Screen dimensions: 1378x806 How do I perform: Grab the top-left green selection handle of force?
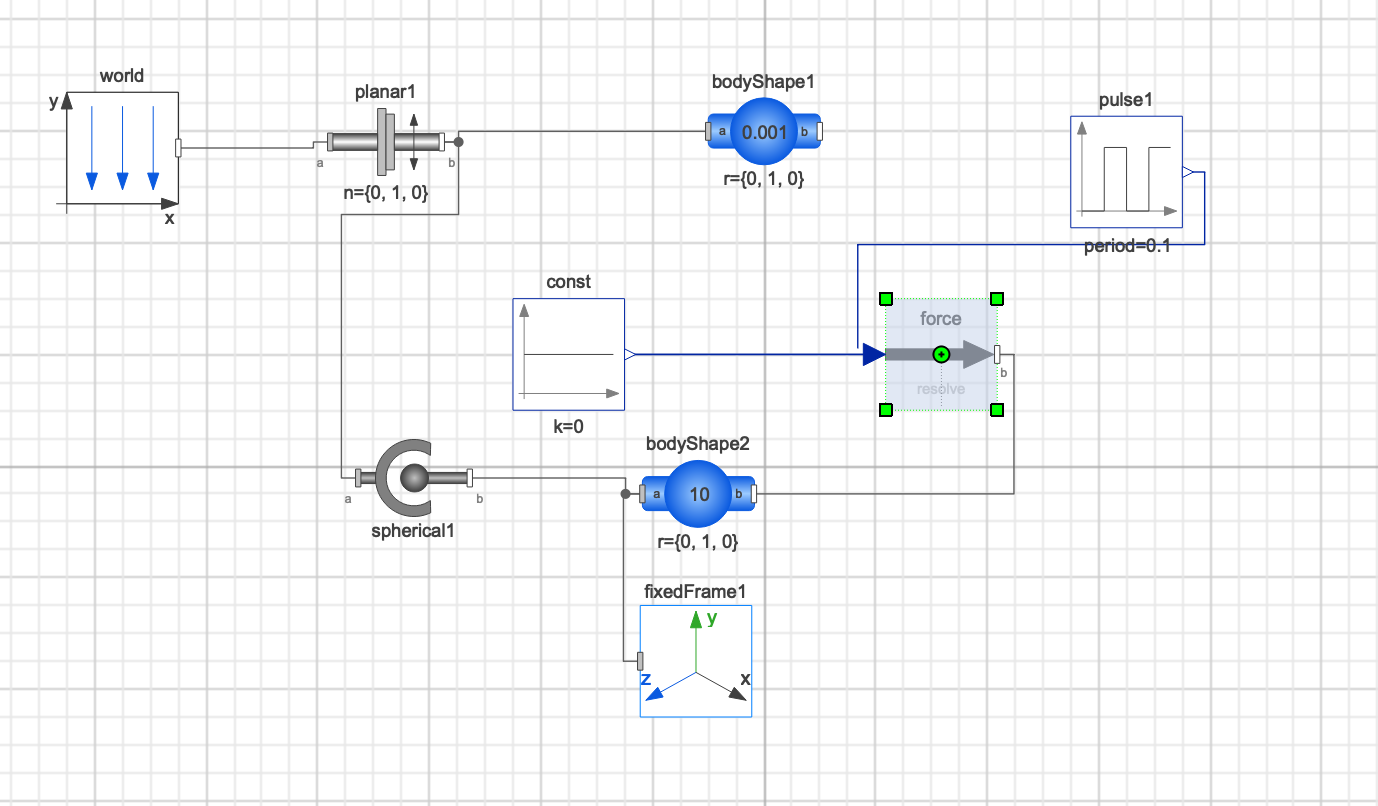[x=885, y=298]
